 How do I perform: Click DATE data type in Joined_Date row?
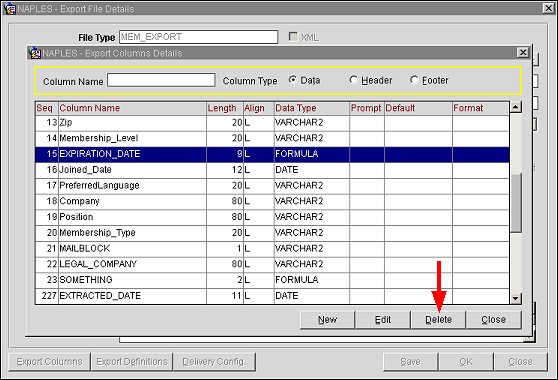(x=286, y=170)
